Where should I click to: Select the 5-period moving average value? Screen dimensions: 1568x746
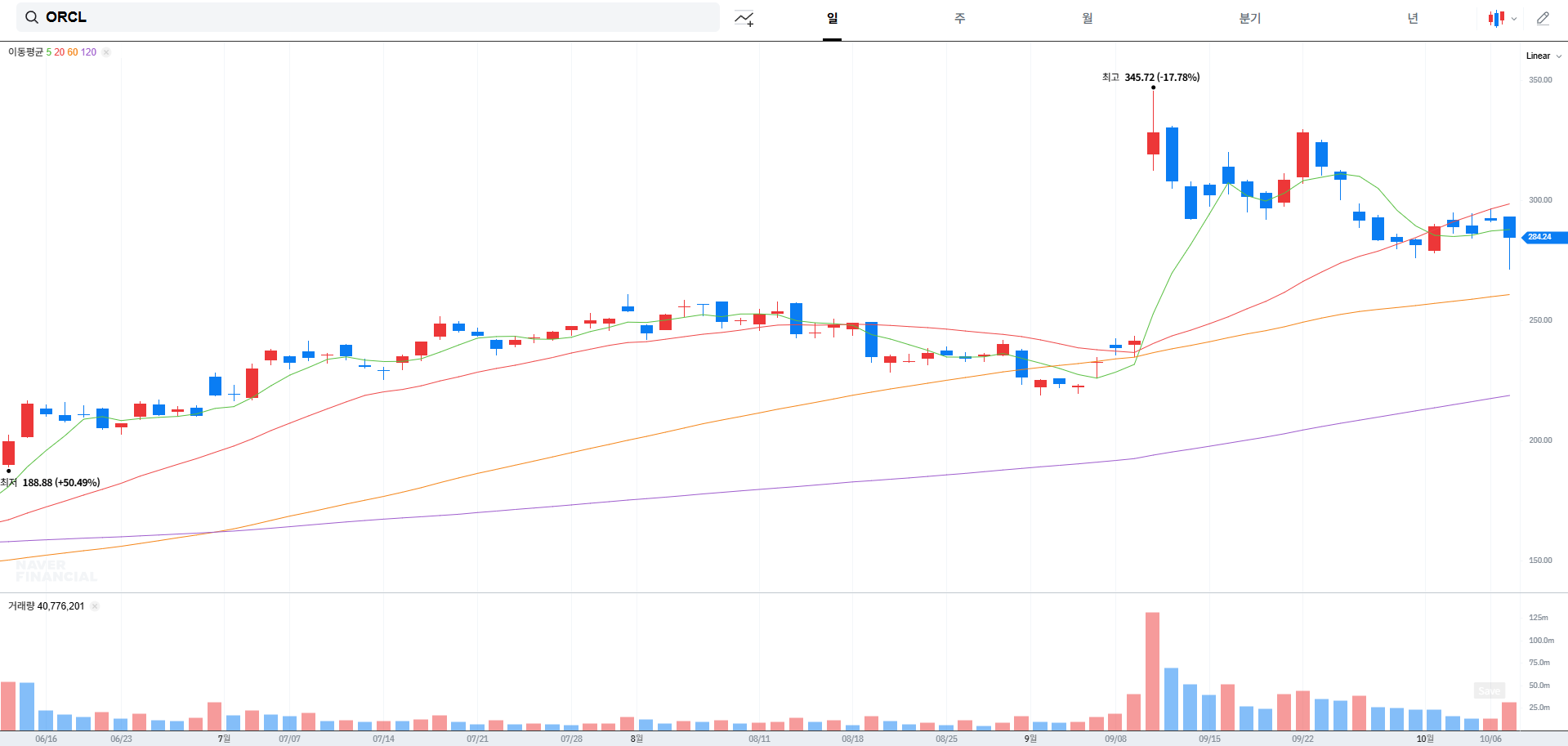point(49,52)
